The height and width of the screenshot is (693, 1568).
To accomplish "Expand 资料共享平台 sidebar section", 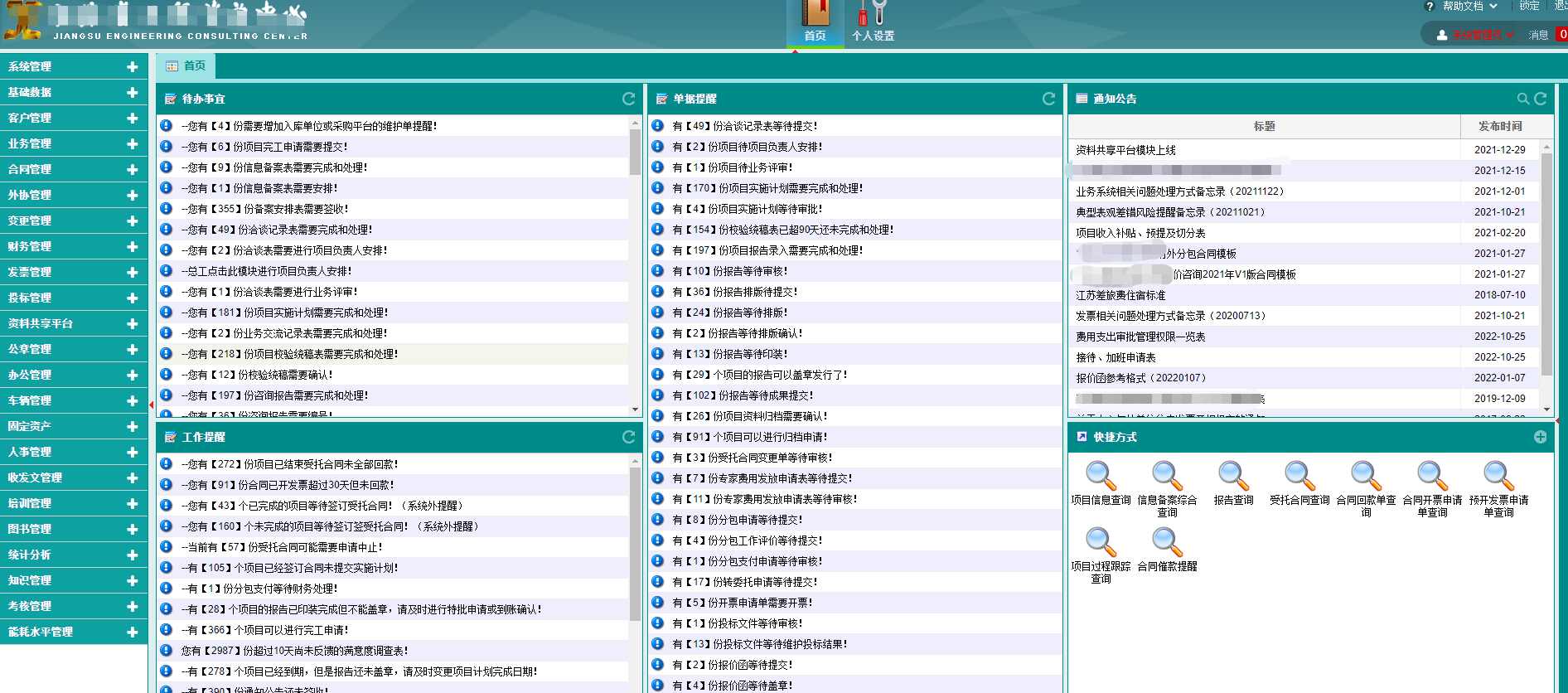I will [132, 323].
